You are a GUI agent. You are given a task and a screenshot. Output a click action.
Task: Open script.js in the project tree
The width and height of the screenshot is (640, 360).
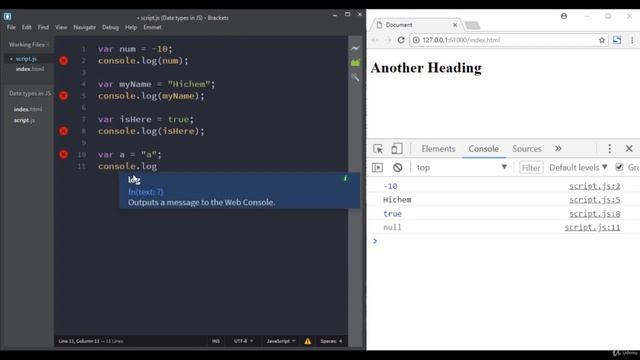pos(24,120)
